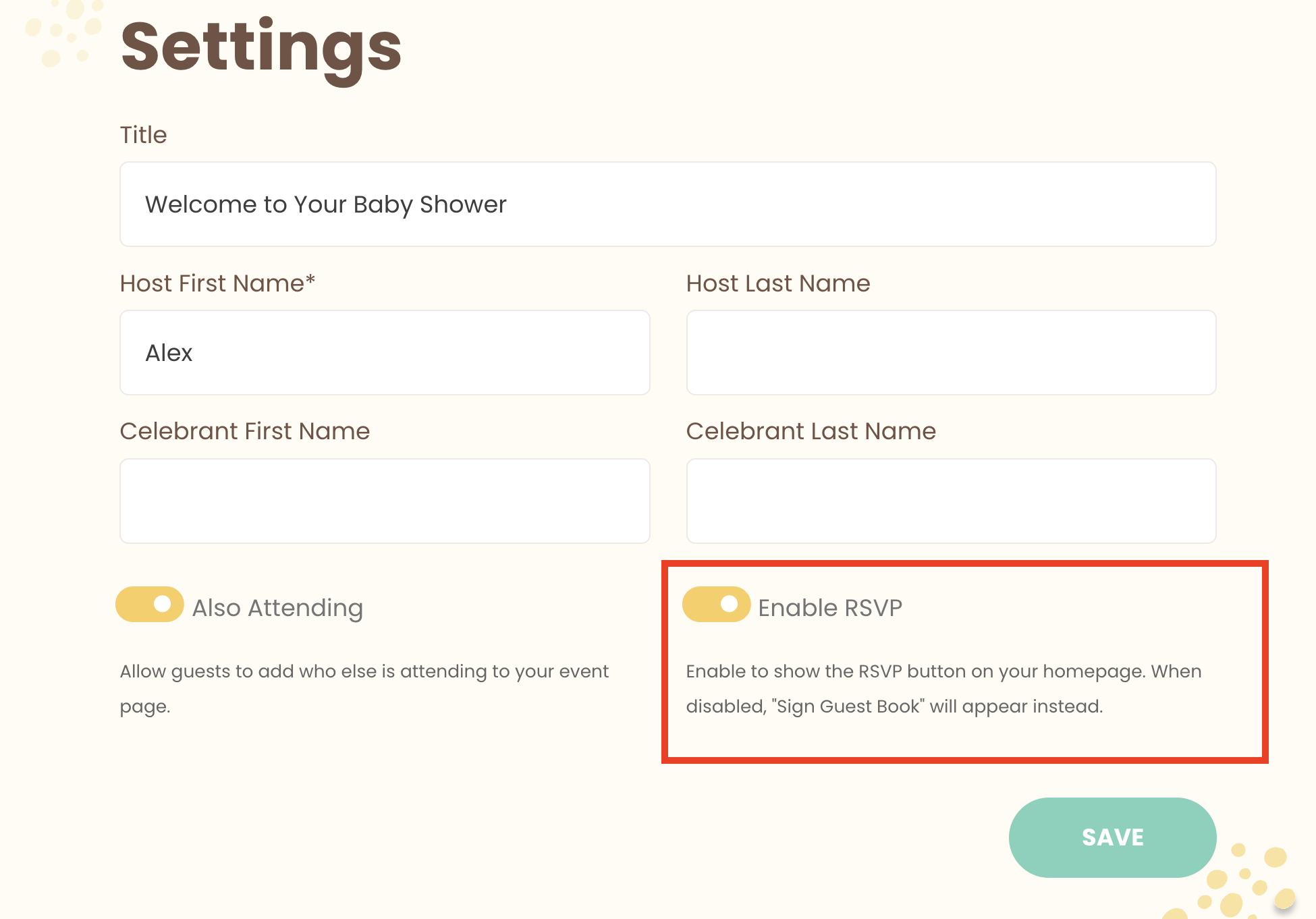The height and width of the screenshot is (919, 1316).
Task: Click the Enable RSVP toggle switch
Action: pos(717,605)
